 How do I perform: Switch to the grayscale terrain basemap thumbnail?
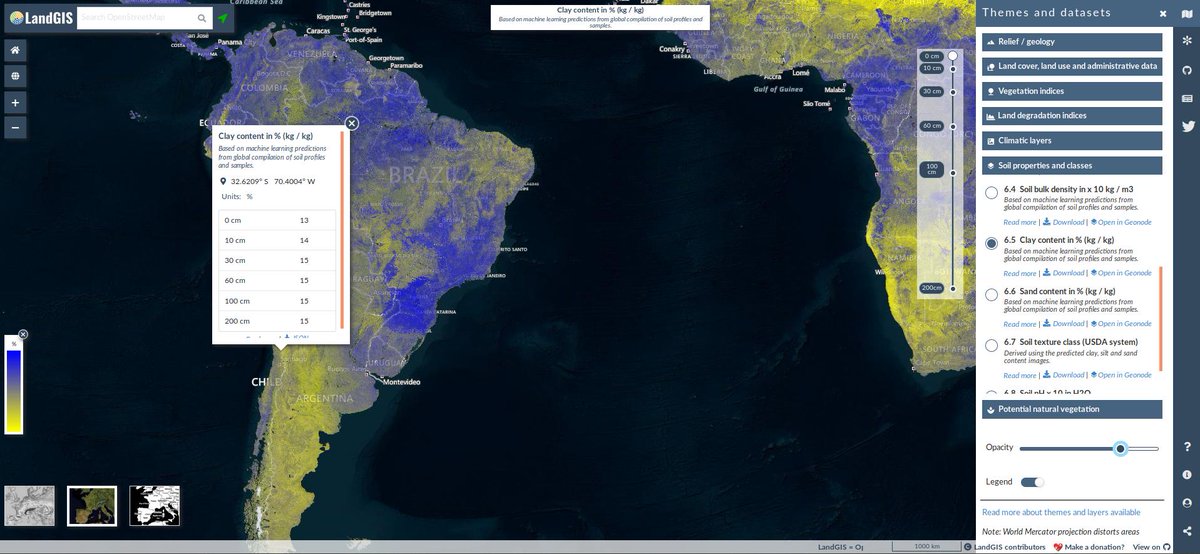click(29, 506)
